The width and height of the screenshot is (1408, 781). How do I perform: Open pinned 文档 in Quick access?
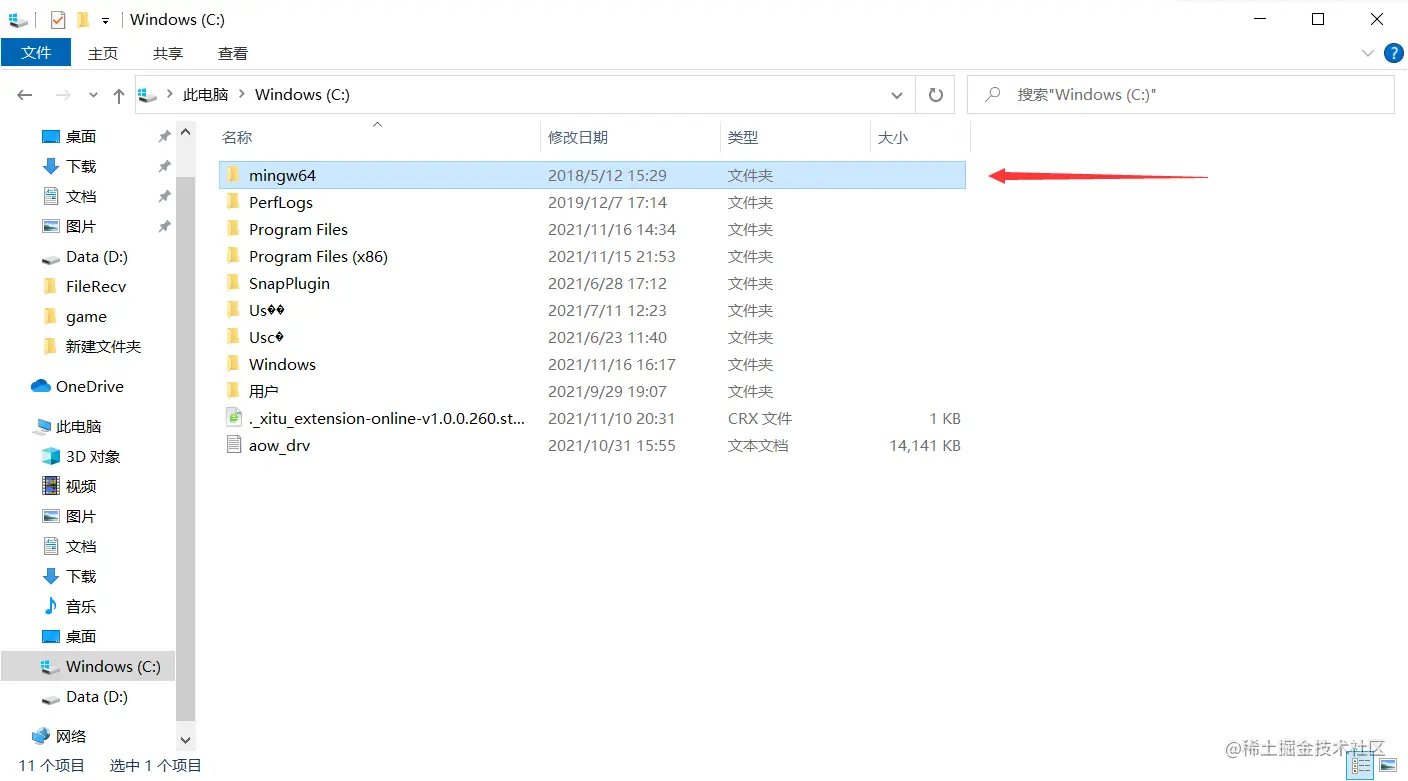pos(81,196)
